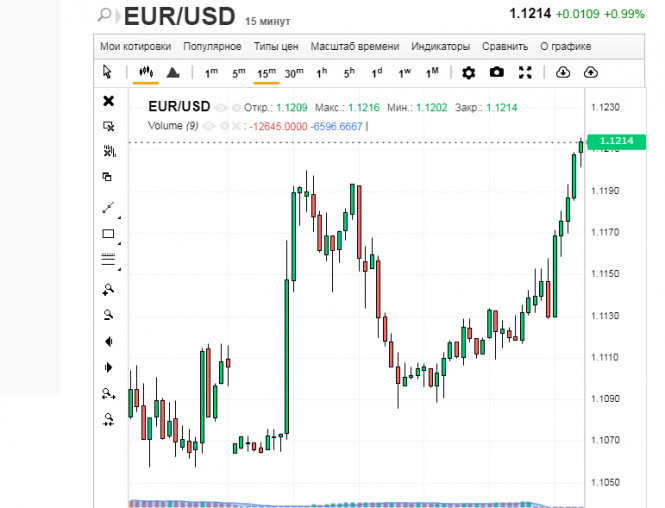665x508 pixels.
Task: Set timeframe to 15 minutes
Action: (266, 73)
